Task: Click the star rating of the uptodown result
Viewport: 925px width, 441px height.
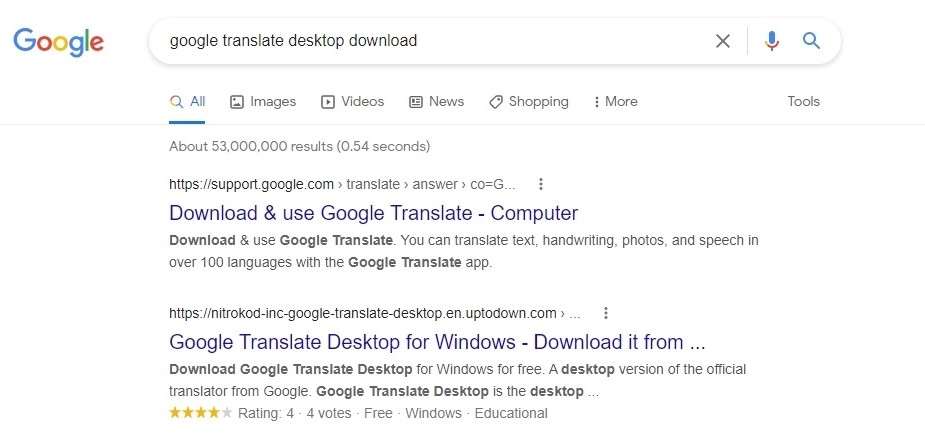Action: 201,413
